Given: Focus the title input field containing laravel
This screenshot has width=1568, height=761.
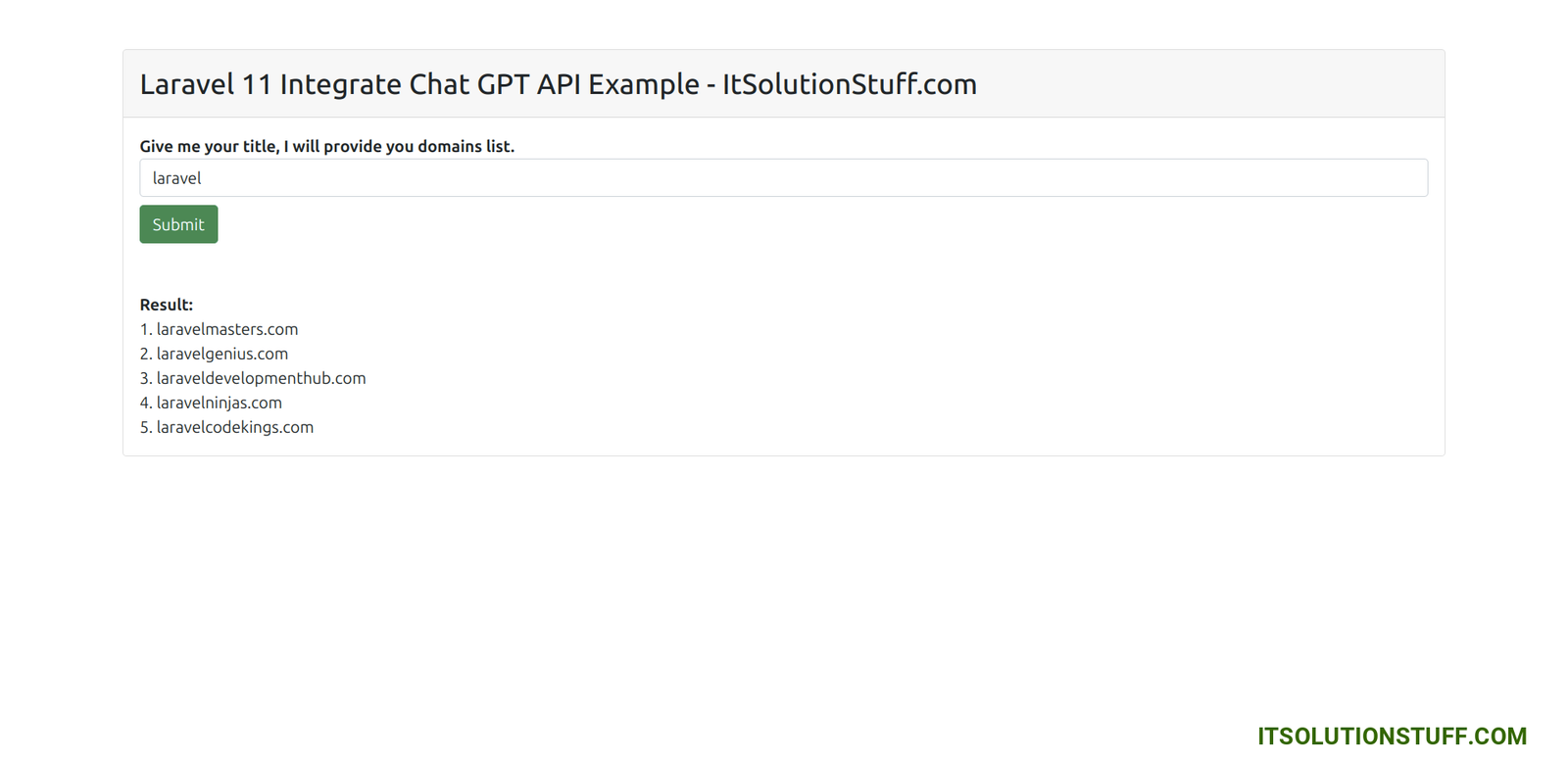Looking at the screenshot, I should point(782,178).
